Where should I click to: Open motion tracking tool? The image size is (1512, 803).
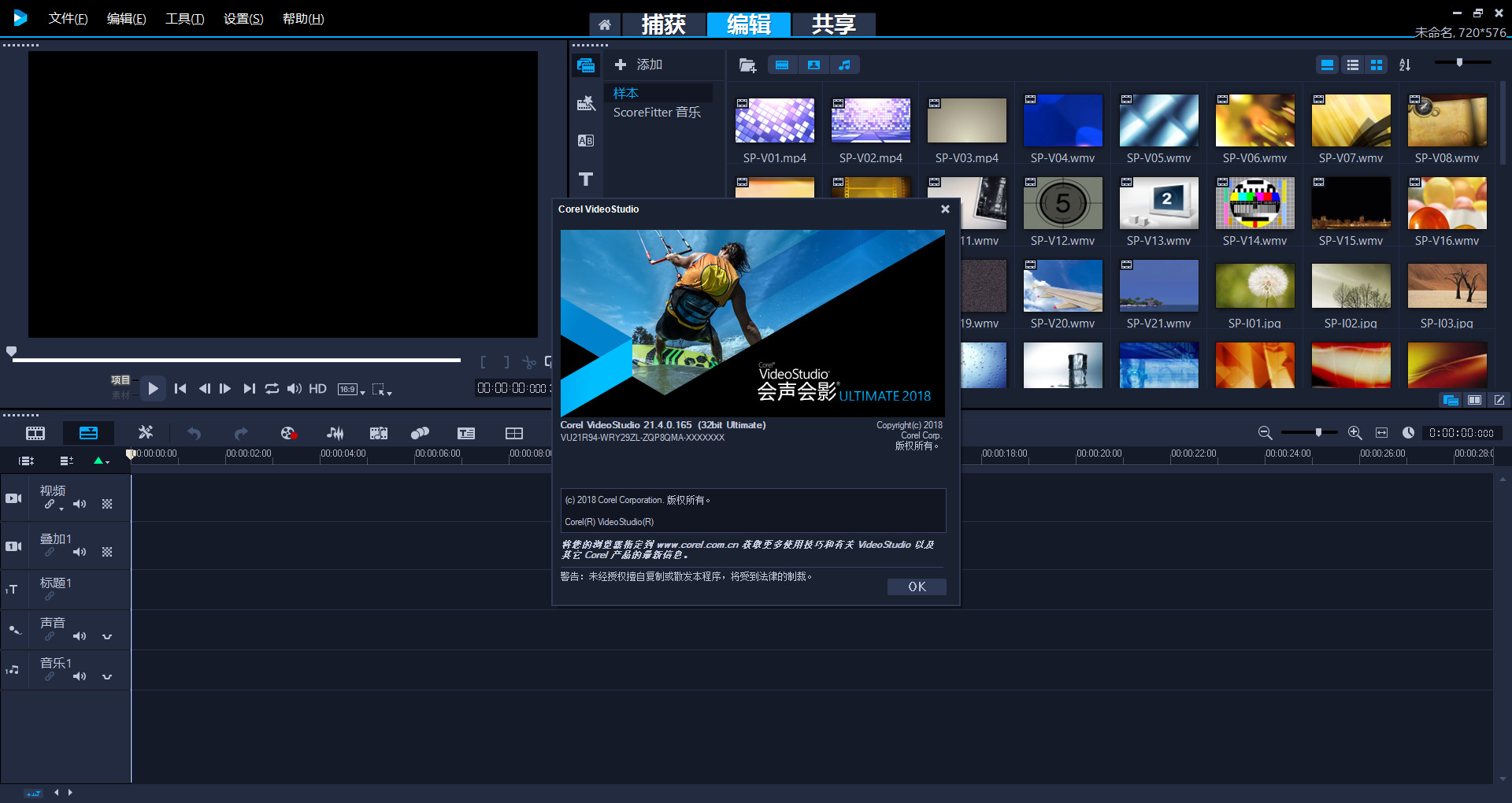(420, 433)
